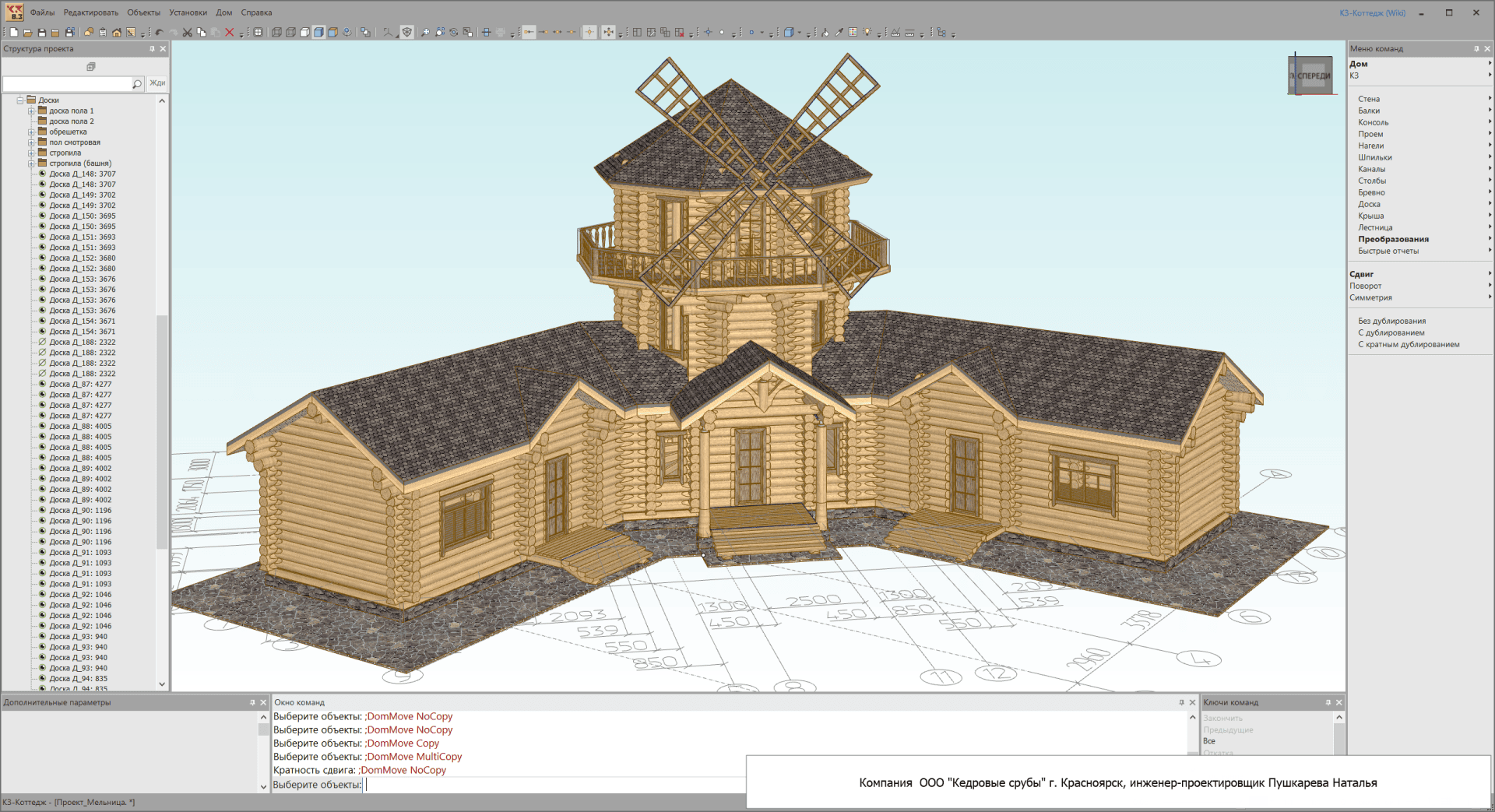Screen dimensions: 1495x812
Task: Select the wireframe cube view icon
Action: tap(276, 33)
